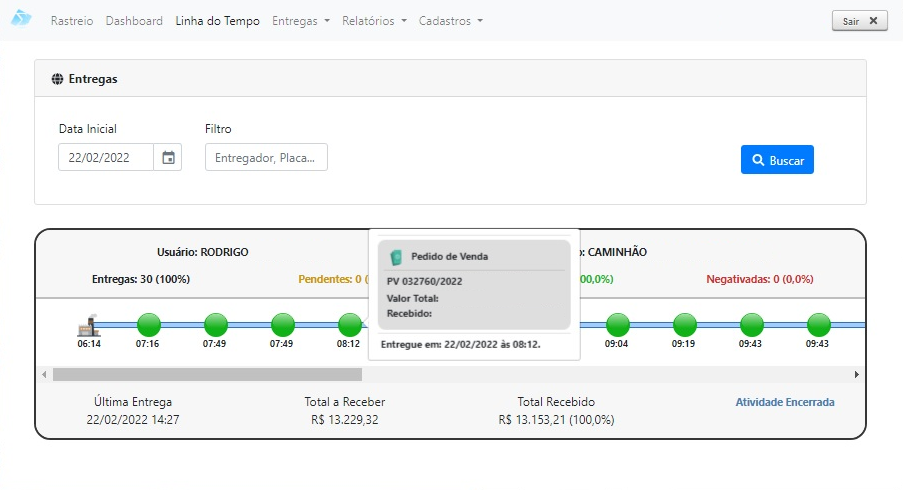The height and width of the screenshot is (490, 903).
Task: Click the app logo in navbar
Action: point(21,19)
